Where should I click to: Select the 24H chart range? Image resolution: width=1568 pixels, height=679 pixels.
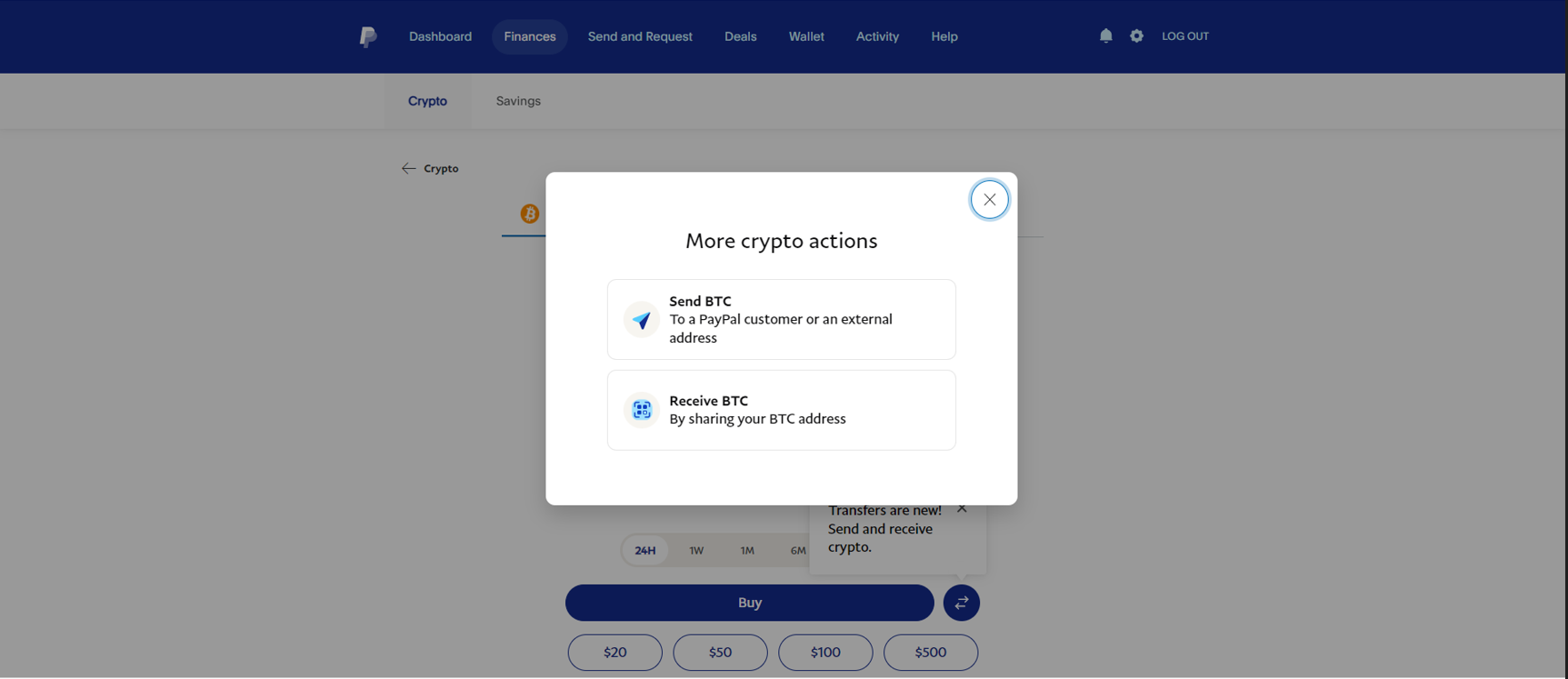pos(645,550)
